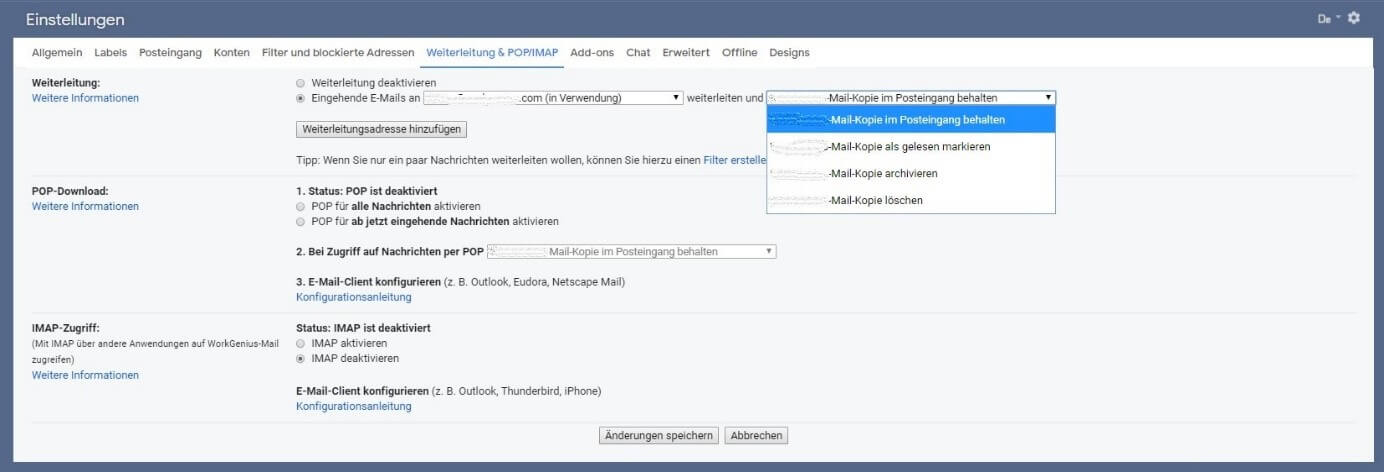Select IMAP deaktivieren radio button
Screen dimensions: 1384x472
click(301, 358)
